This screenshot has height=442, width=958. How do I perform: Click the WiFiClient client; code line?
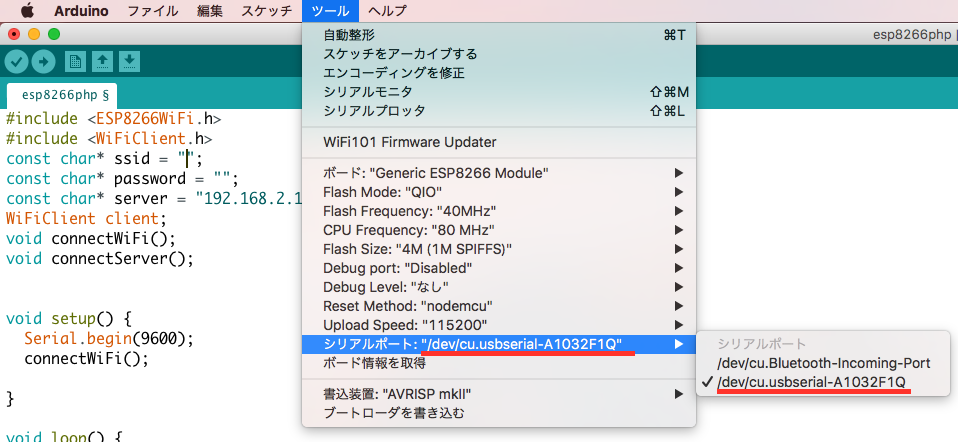(x=86, y=218)
